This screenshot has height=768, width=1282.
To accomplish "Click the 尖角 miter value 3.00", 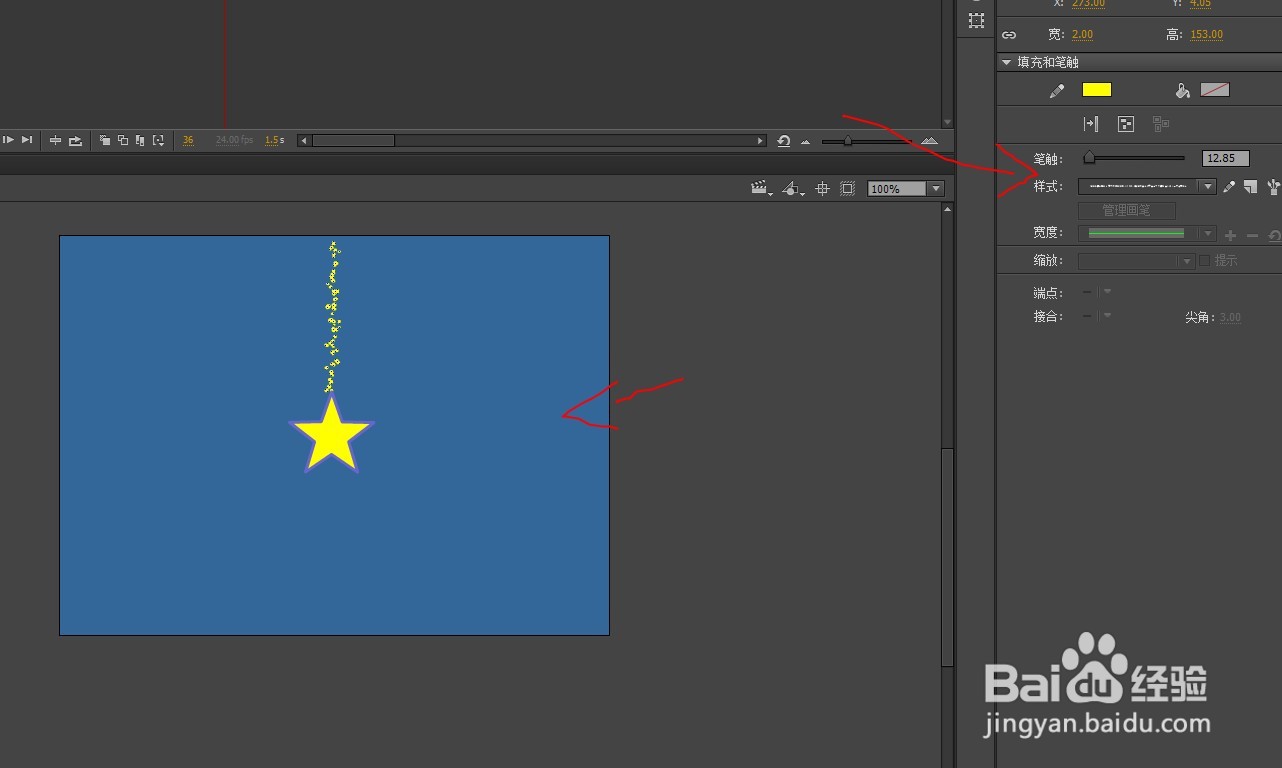I will pyautogui.click(x=1230, y=317).
